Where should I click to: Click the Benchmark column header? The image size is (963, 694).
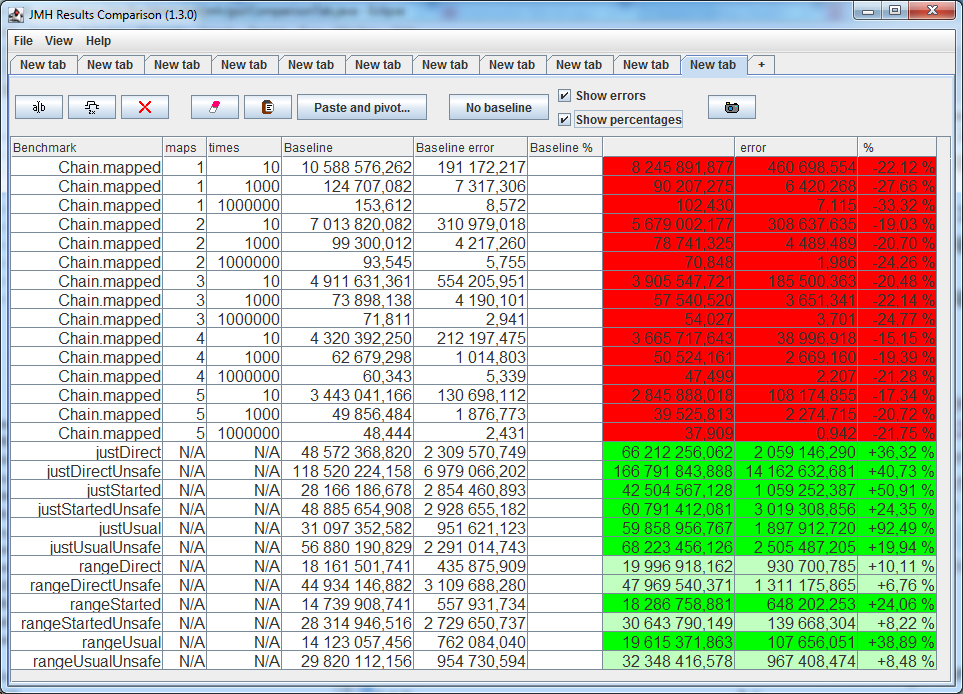pyautogui.click(x=87, y=147)
